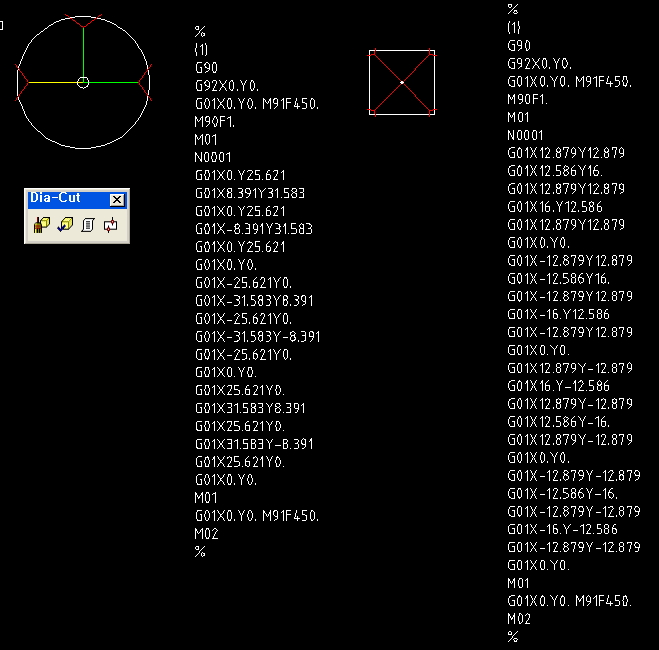Click the line G01X12.586Y-16.
This screenshot has height=650, width=659.
pos(559,422)
